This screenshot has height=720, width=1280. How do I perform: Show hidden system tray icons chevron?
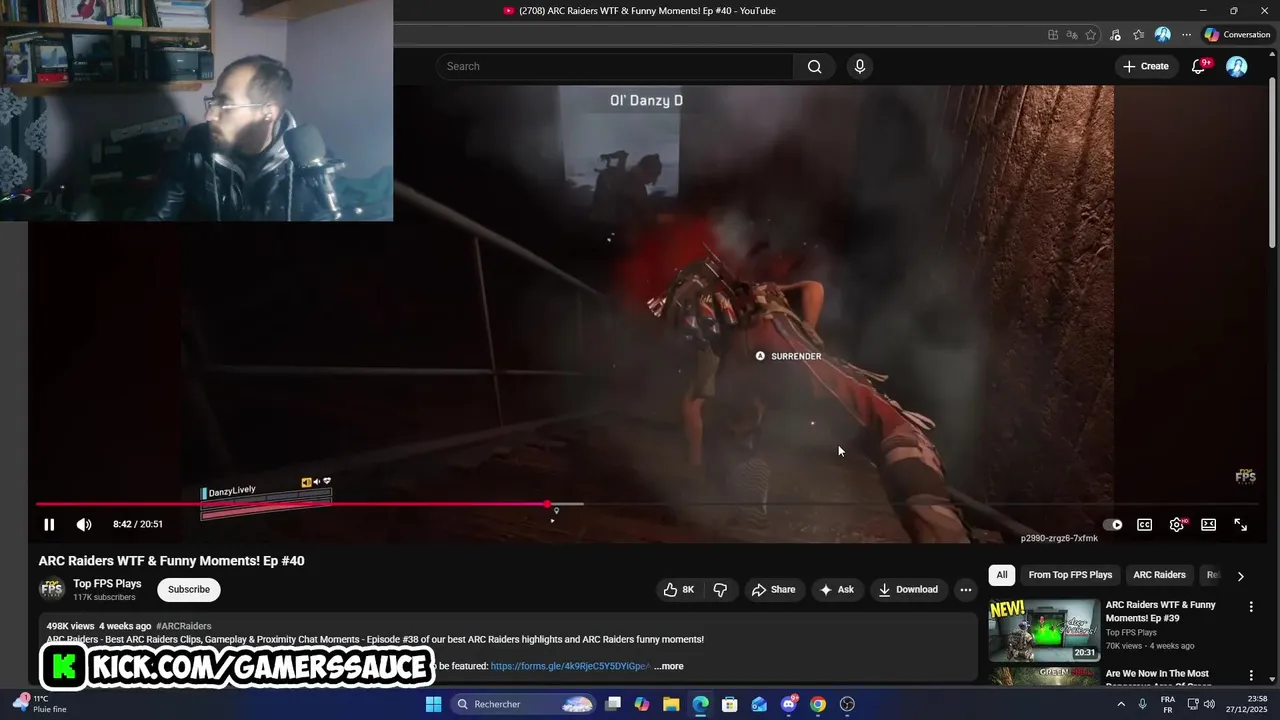[1120, 704]
